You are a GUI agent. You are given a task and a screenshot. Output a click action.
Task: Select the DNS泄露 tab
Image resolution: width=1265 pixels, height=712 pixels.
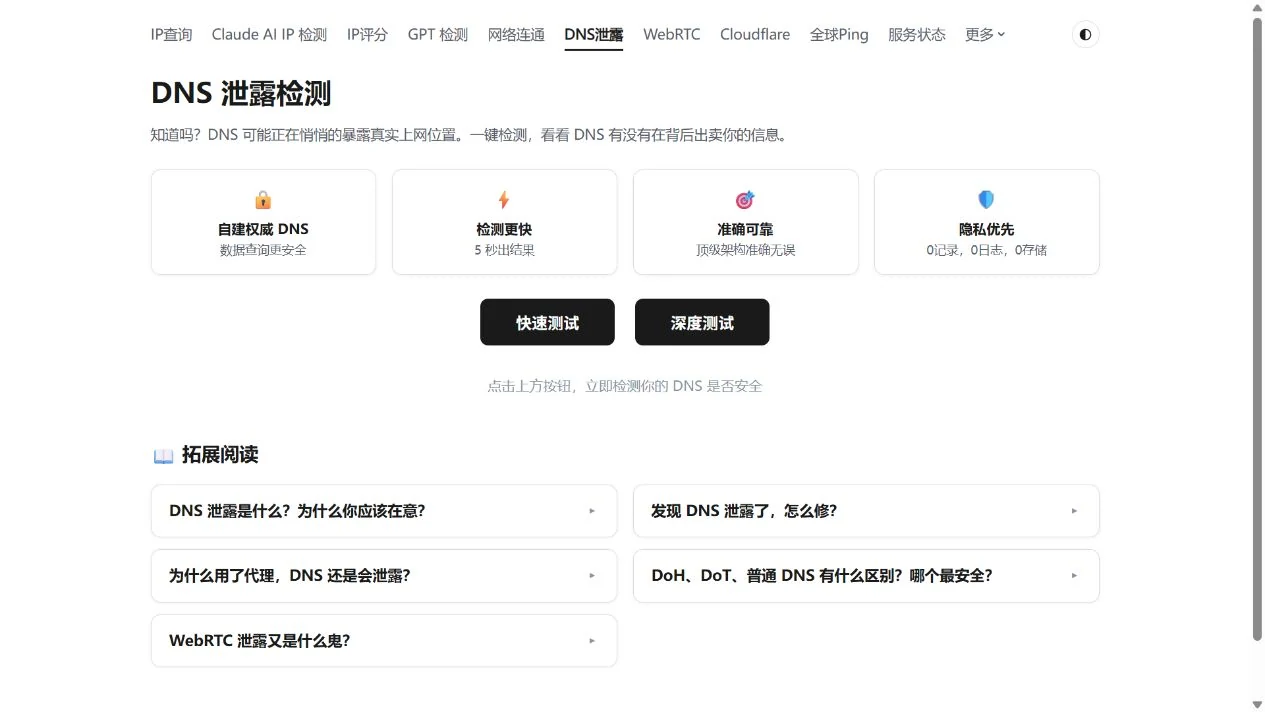click(x=594, y=34)
